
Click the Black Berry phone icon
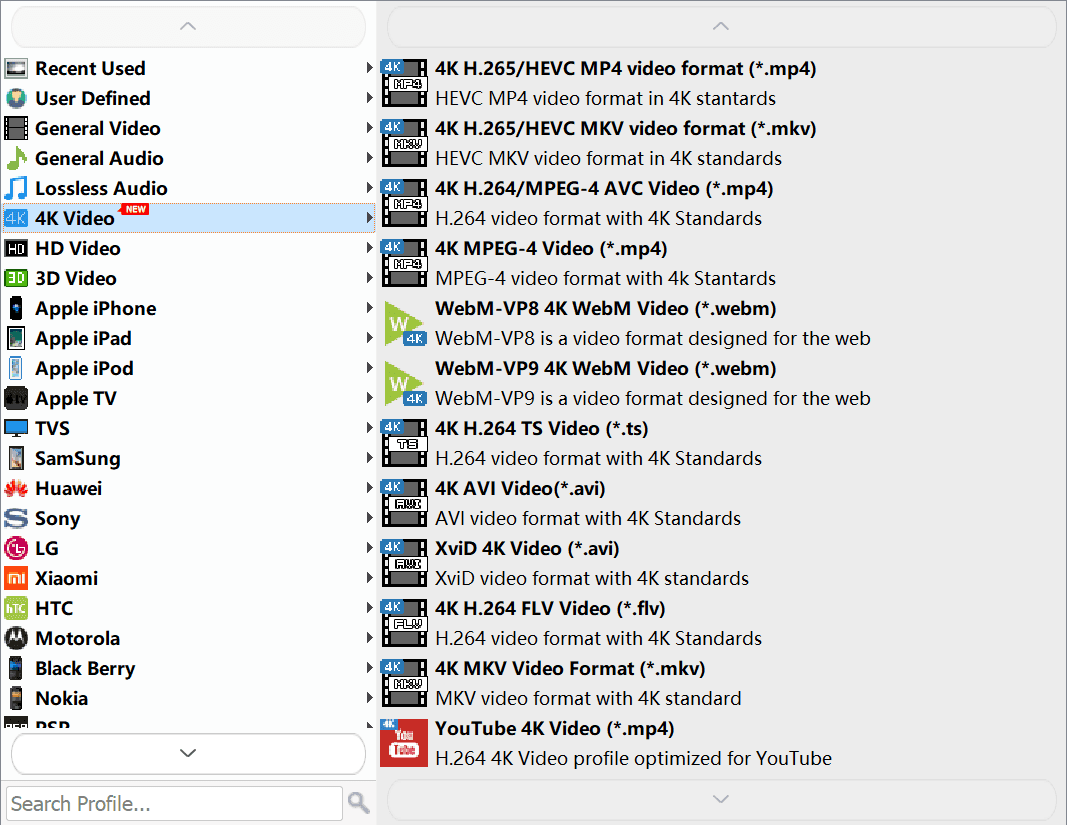16,668
